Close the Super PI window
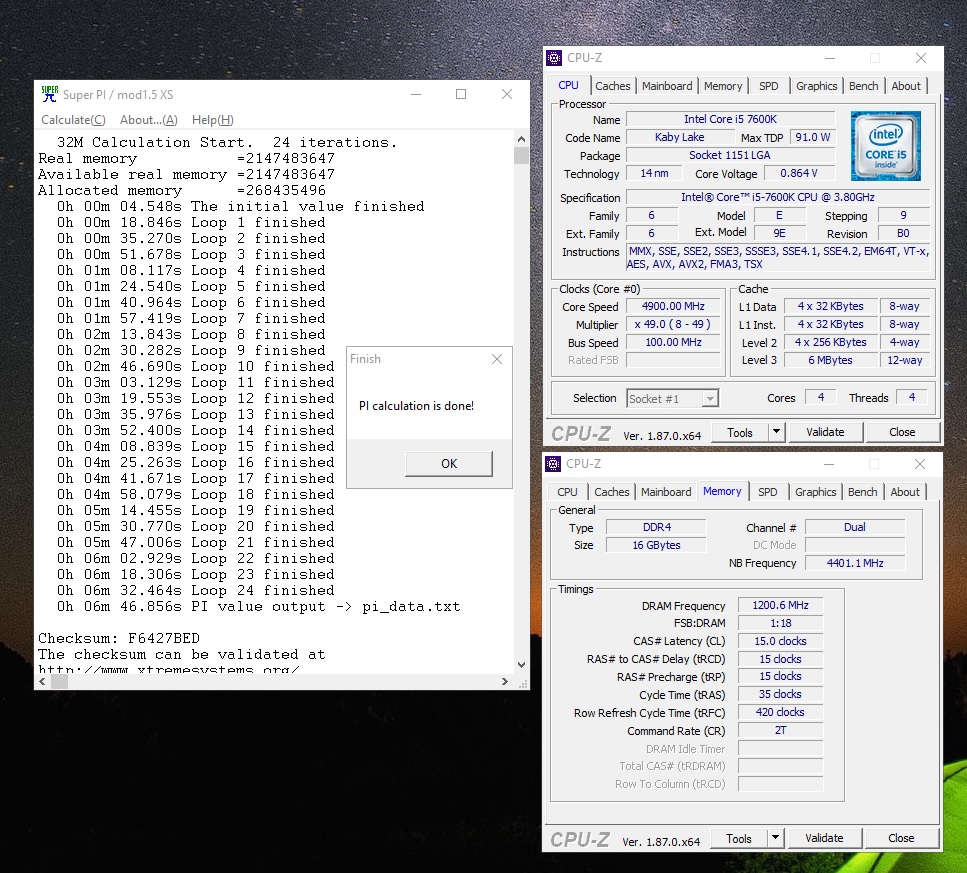967x873 pixels. click(x=507, y=94)
